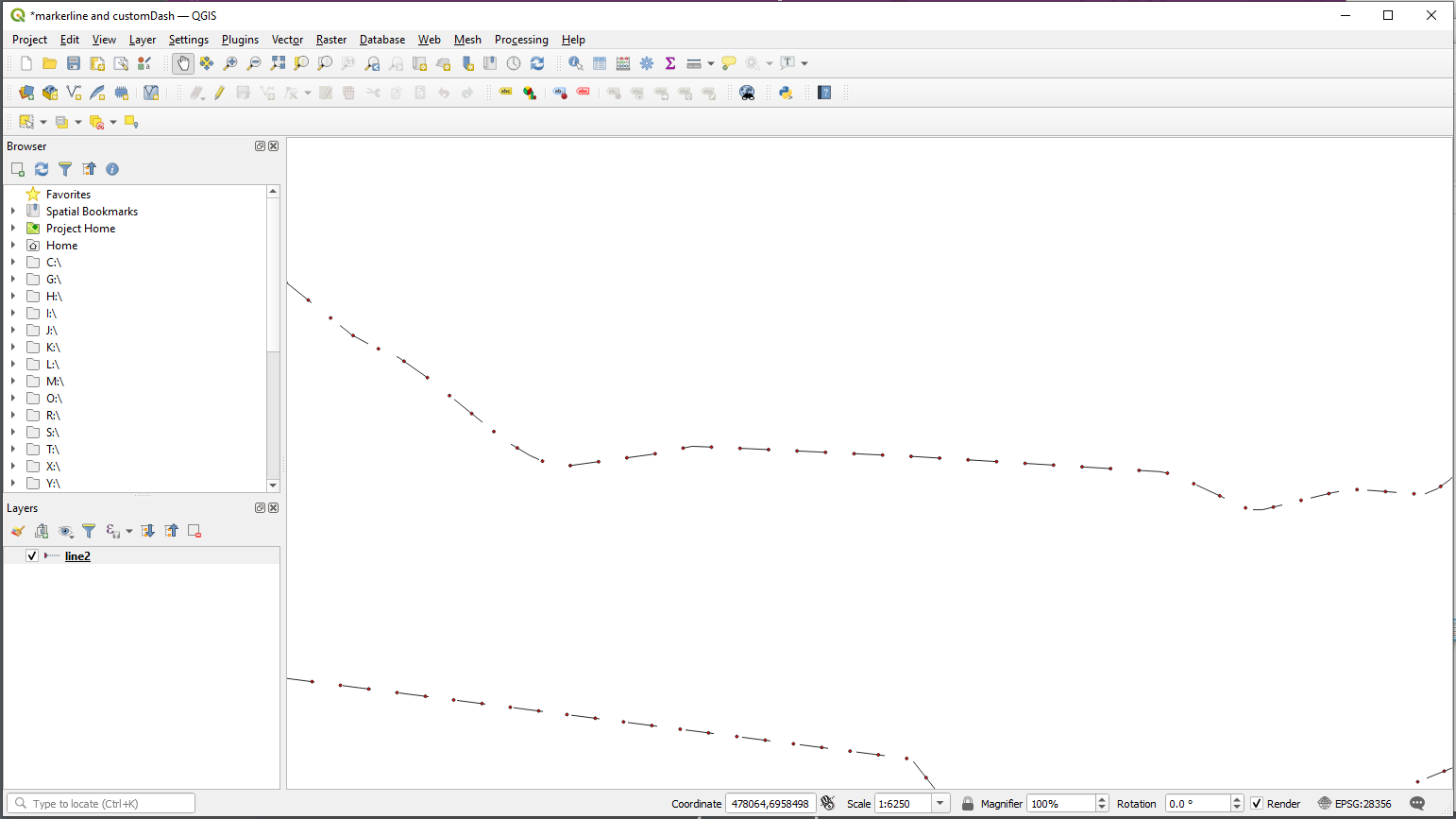The height and width of the screenshot is (819, 1456).
Task: Expand the C:\ drive in Browser
Action: coord(13,263)
